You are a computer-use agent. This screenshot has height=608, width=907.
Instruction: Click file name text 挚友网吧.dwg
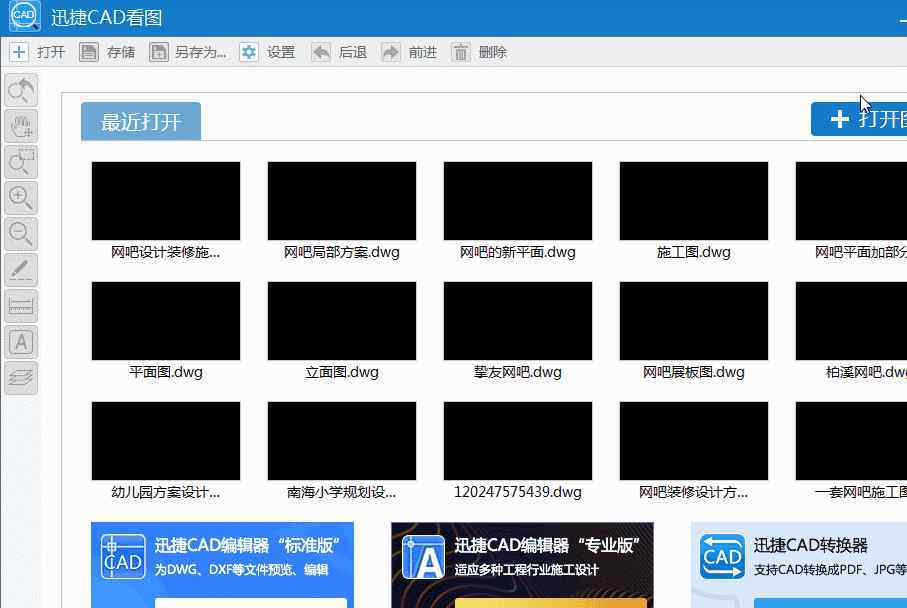[x=518, y=373]
